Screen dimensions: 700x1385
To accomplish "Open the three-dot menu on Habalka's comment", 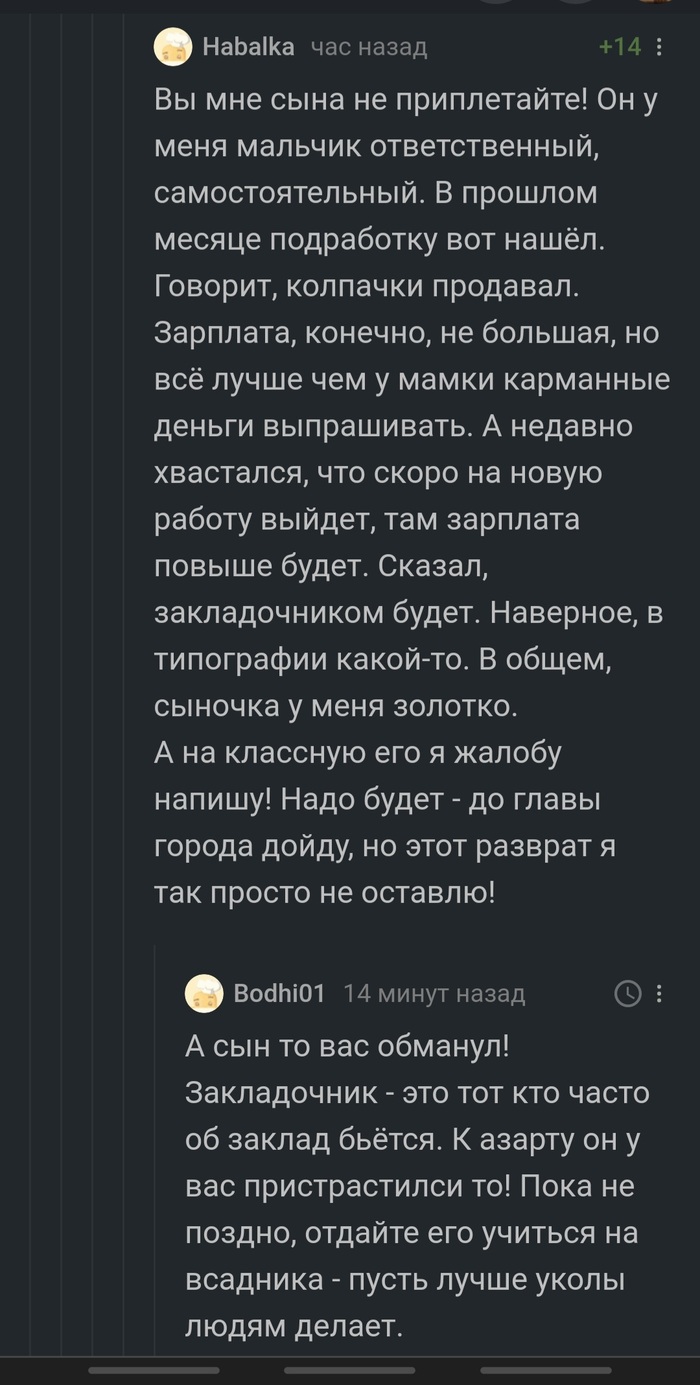I will (659, 47).
